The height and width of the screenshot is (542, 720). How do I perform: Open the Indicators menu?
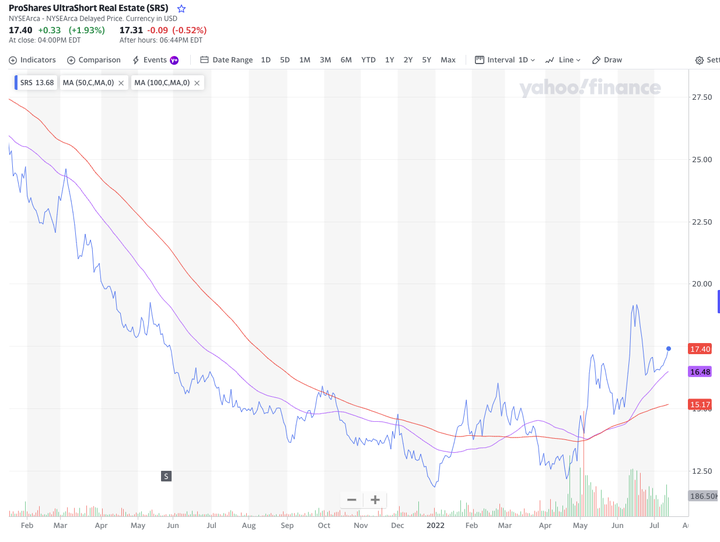point(32,60)
